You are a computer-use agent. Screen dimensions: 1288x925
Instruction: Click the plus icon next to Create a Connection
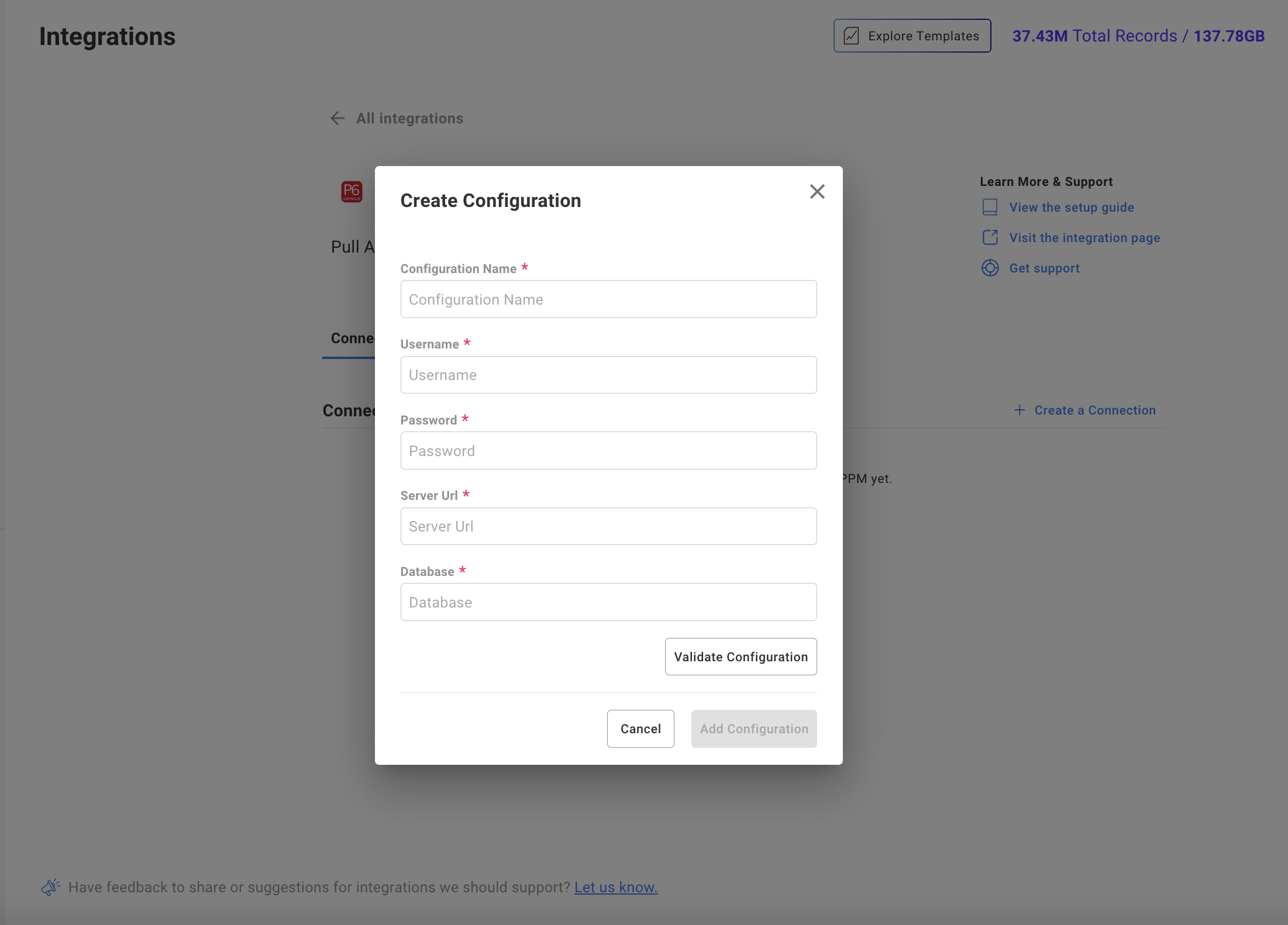pos(1019,410)
